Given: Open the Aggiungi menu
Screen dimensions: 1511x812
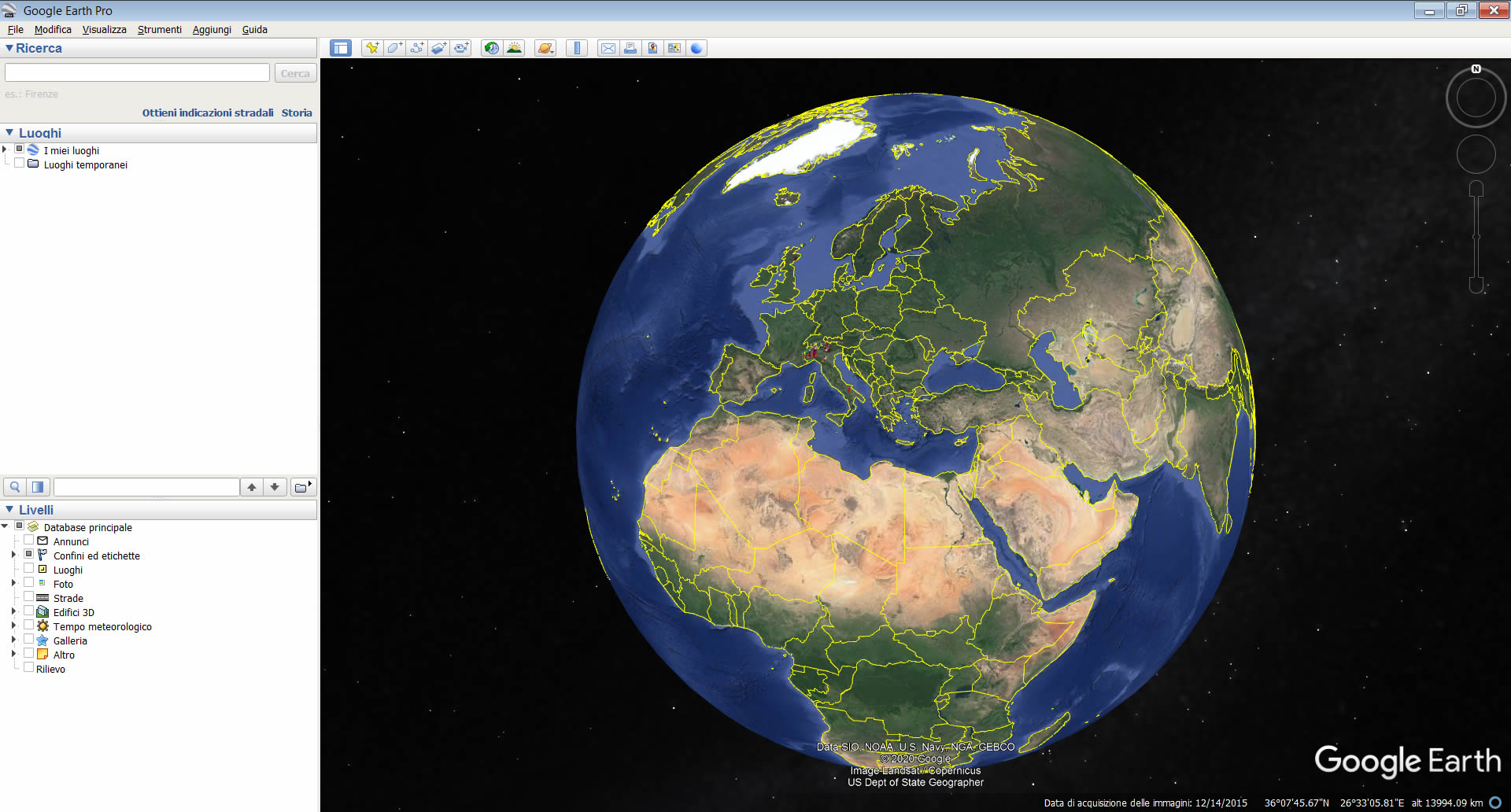Looking at the screenshot, I should coord(212,29).
